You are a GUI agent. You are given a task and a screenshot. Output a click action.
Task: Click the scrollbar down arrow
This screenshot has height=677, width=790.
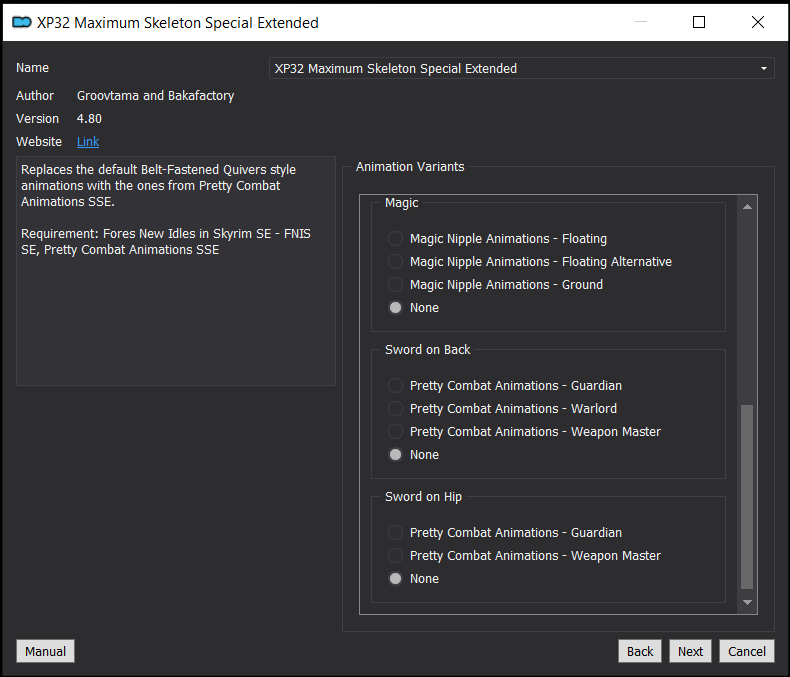748,602
